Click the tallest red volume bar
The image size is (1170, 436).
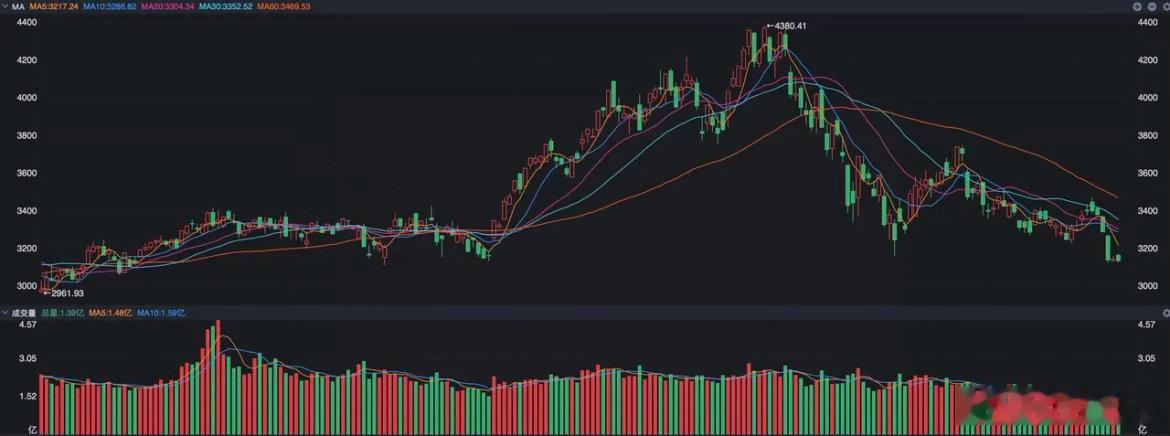click(x=218, y=377)
